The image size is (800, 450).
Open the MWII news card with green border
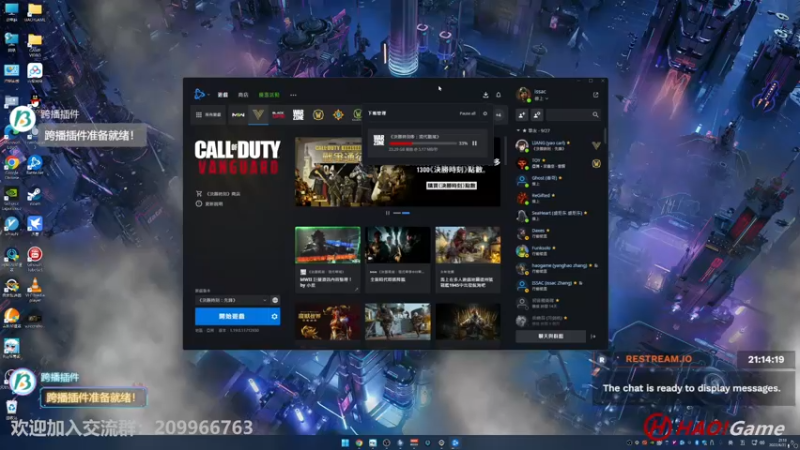pos(328,260)
